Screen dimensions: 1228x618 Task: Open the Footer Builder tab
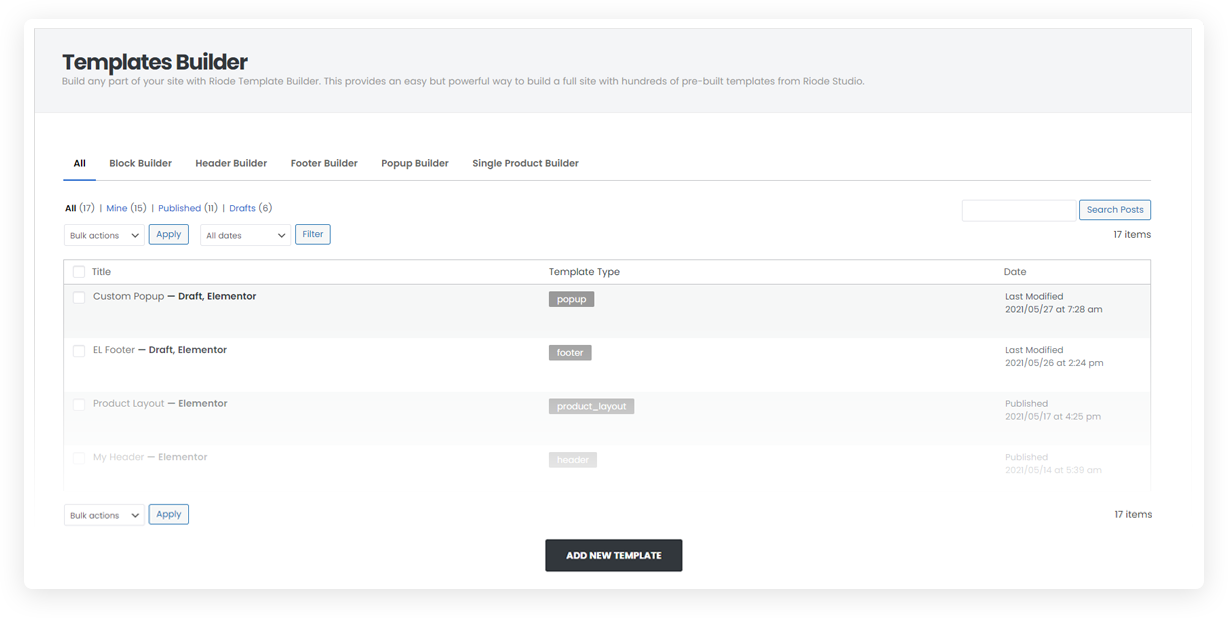(324, 163)
